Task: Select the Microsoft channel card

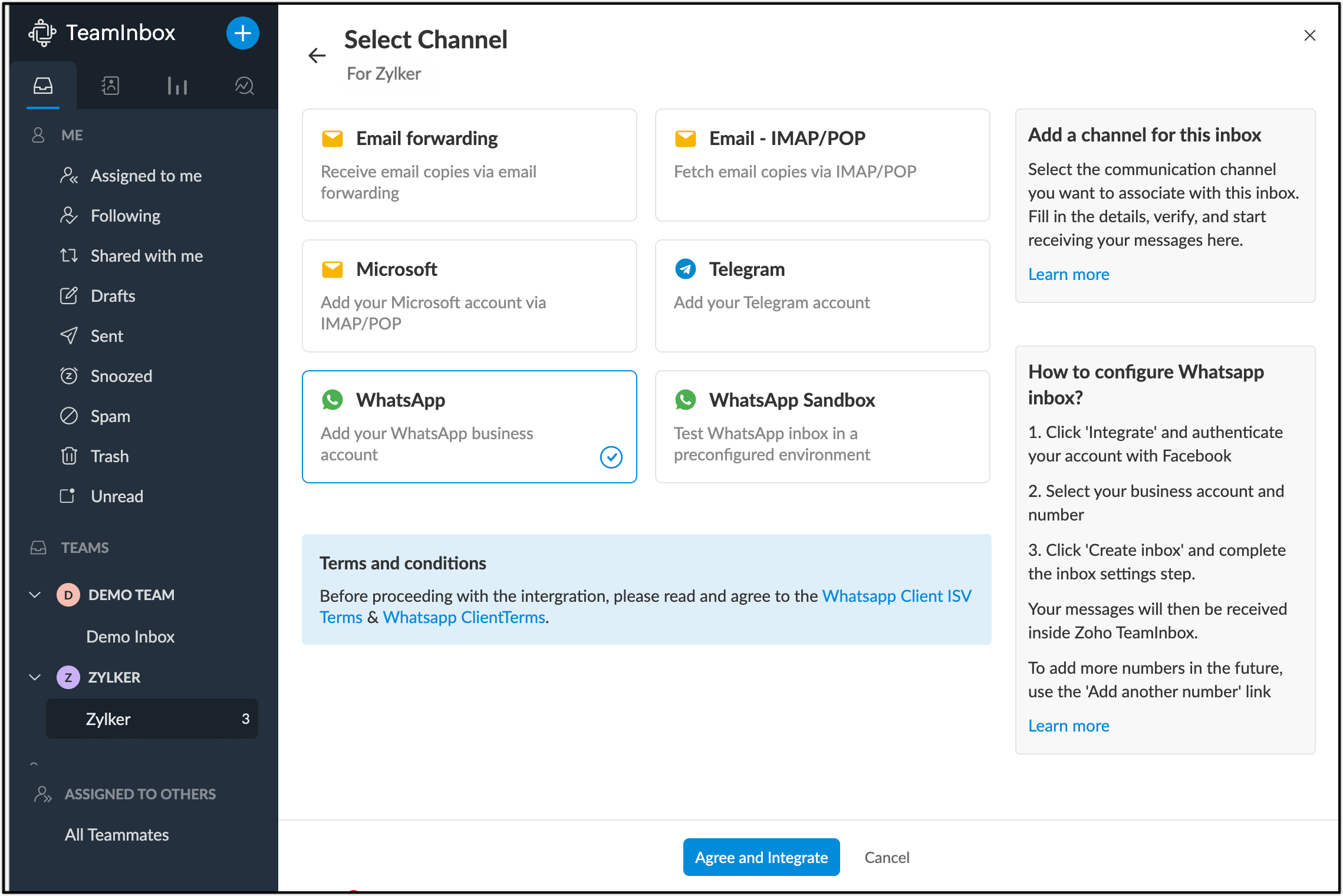Action: pos(469,296)
